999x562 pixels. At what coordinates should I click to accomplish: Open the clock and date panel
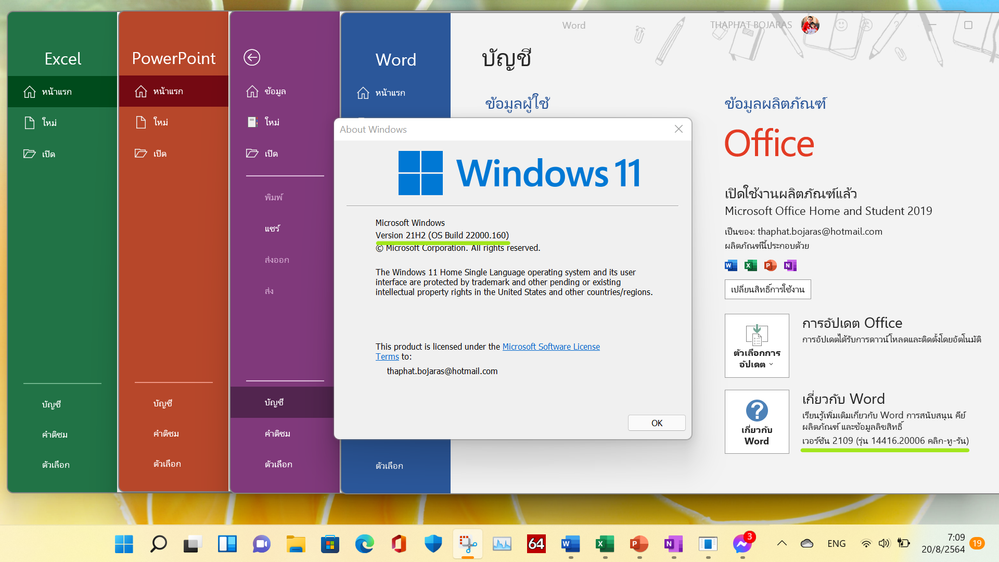tap(943, 544)
